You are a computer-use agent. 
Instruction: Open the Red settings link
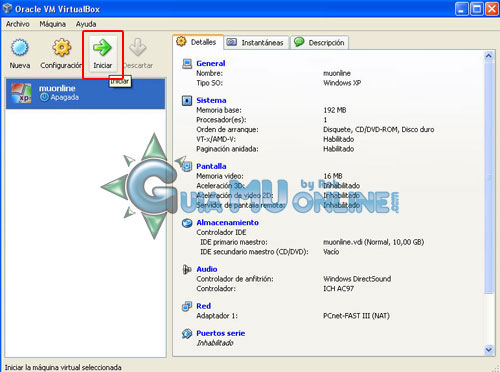pyautogui.click(x=204, y=306)
